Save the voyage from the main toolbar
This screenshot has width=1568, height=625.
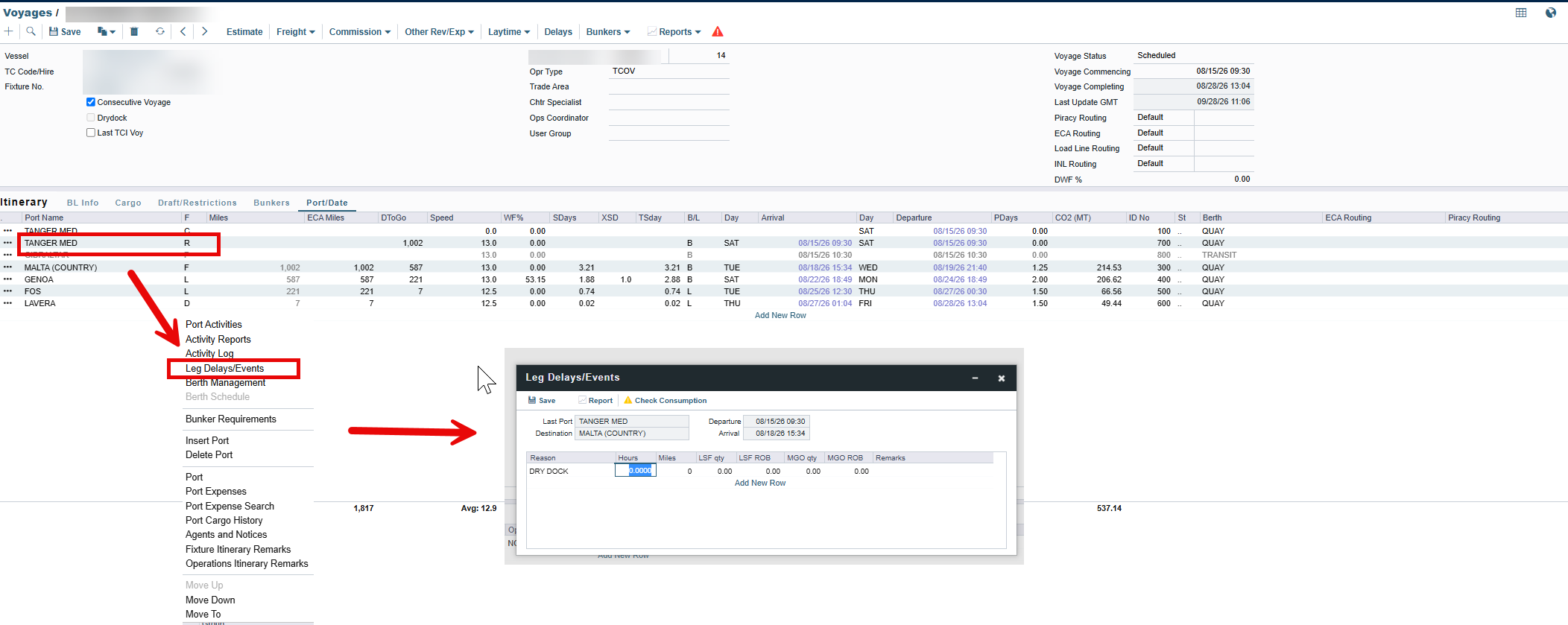[x=65, y=31]
